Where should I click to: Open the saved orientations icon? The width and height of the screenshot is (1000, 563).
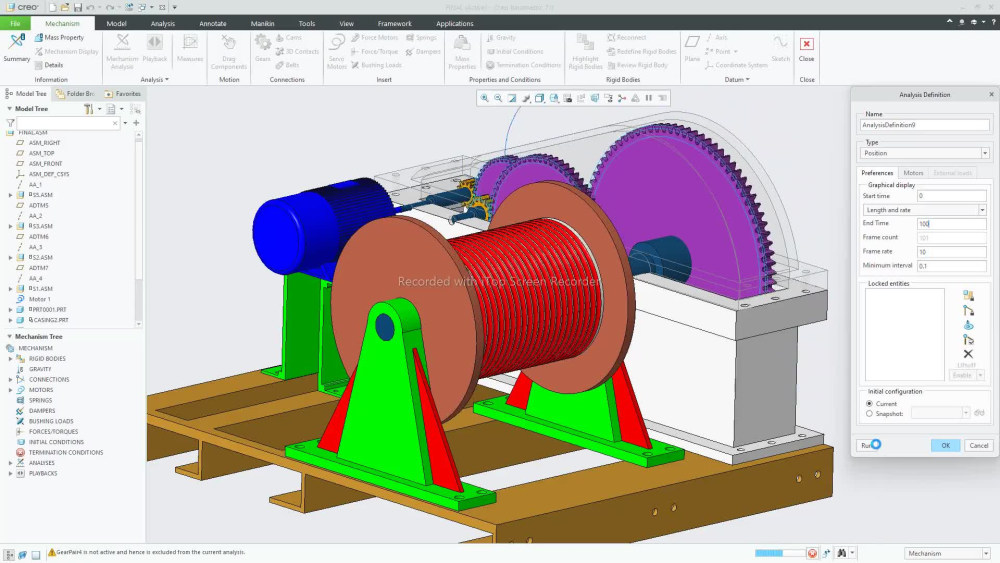tap(554, 98)
